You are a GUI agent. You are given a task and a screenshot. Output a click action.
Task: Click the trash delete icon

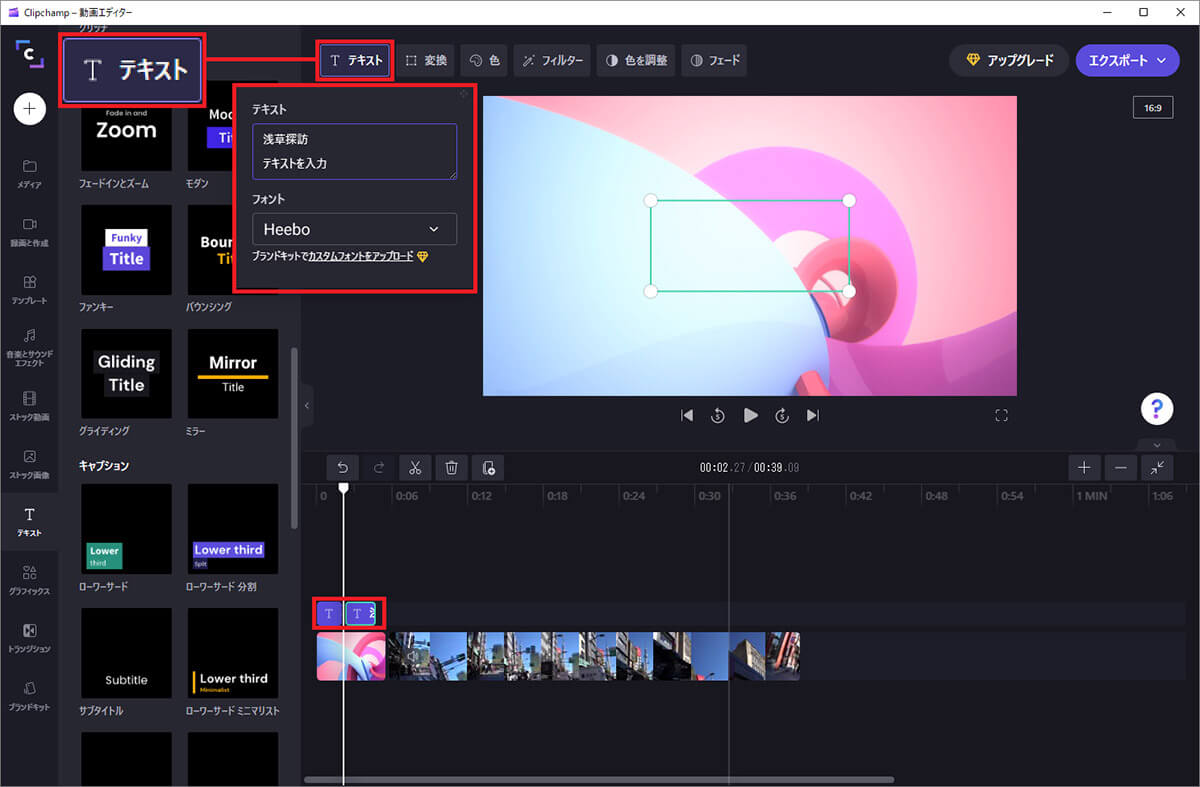(x=451, y=467)
